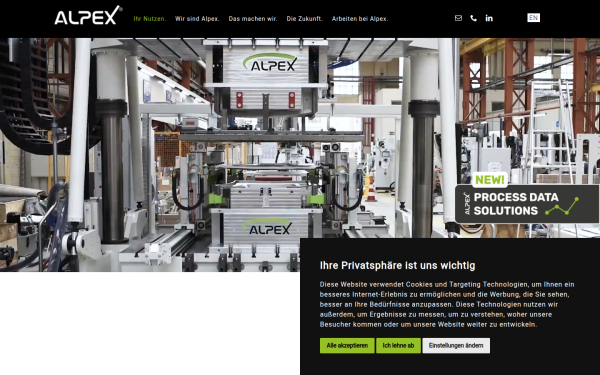This screenshot has height=375, width=600.
Task: Decline cookies with 'Ich lehne ab'
Action: tap(398, 346)
